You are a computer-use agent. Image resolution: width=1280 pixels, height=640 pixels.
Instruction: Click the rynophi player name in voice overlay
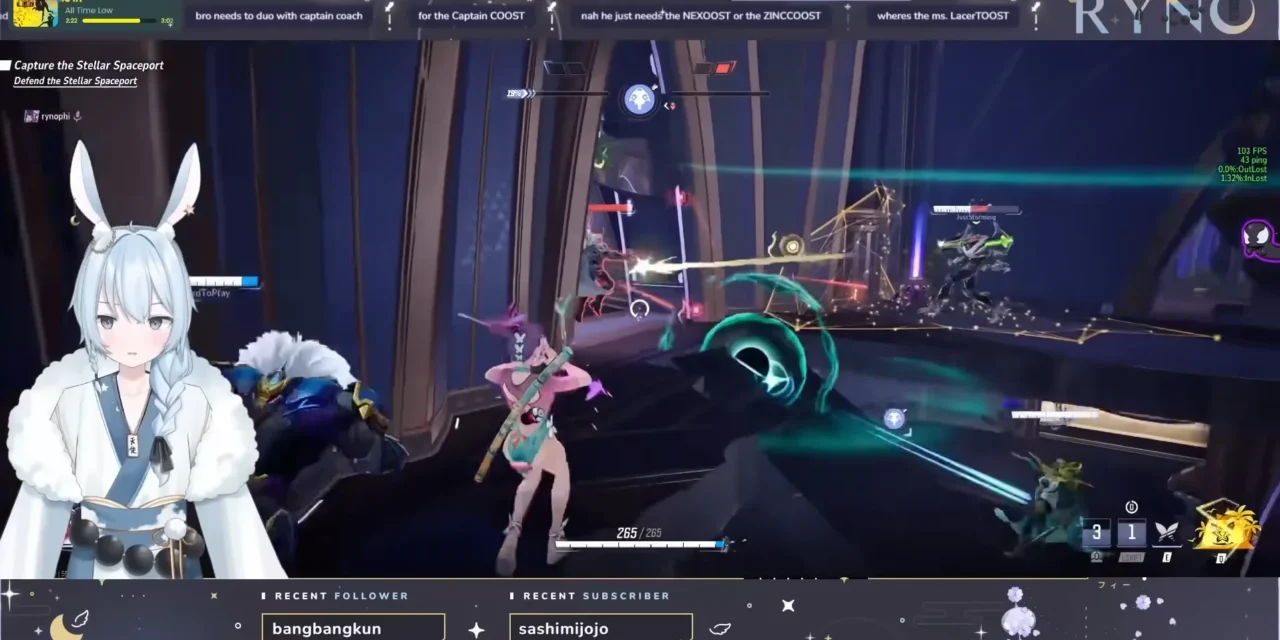[x=55, y=116]
